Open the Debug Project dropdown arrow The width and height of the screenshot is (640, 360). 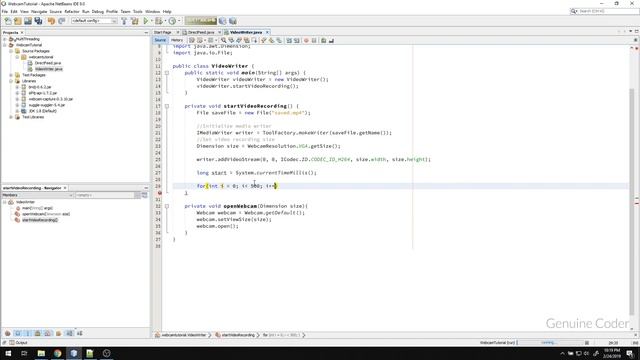coord(165,21)
